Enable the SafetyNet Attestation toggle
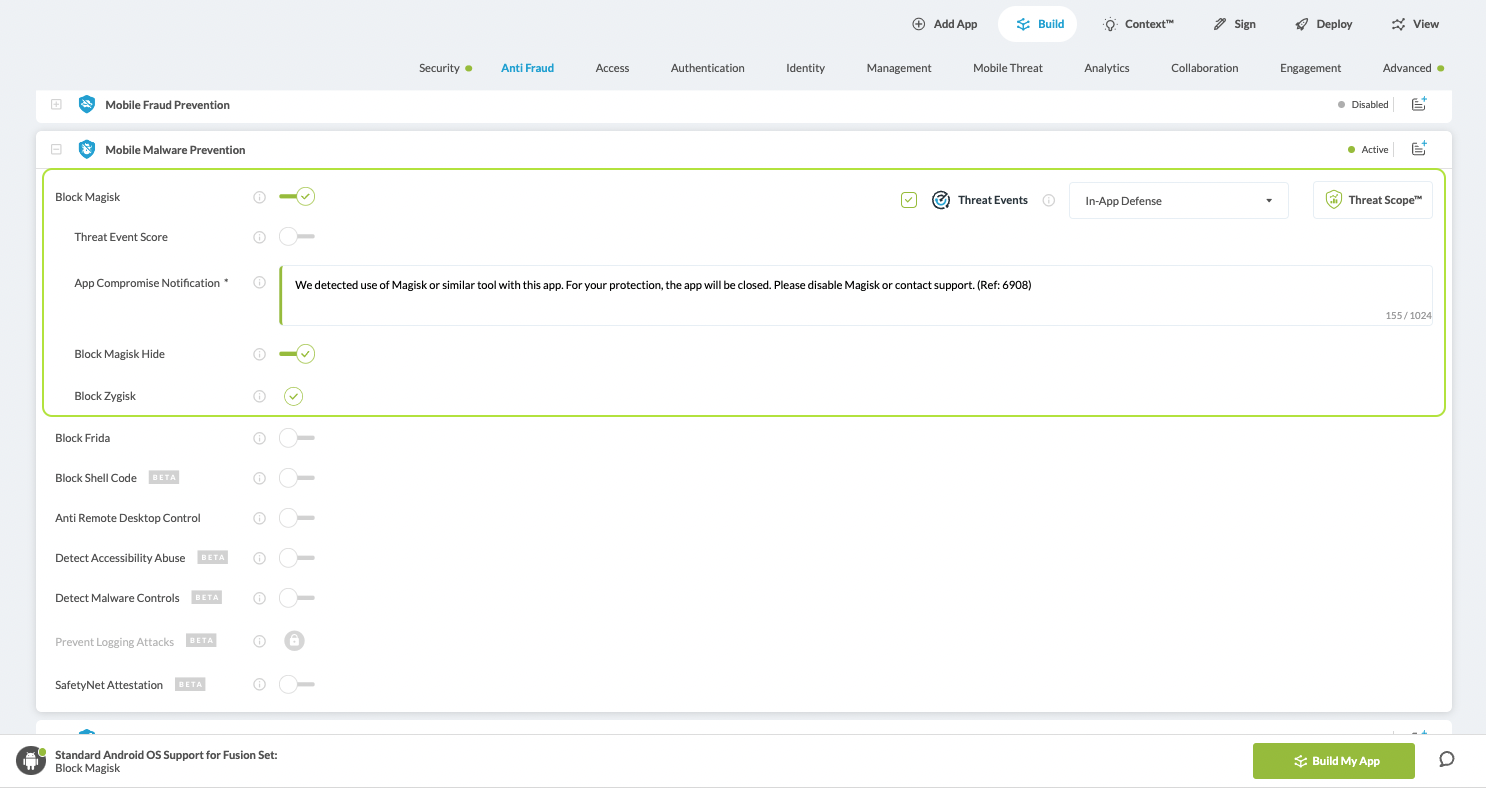The height and width of the screenshot is (788, 1486). (296, 685)
